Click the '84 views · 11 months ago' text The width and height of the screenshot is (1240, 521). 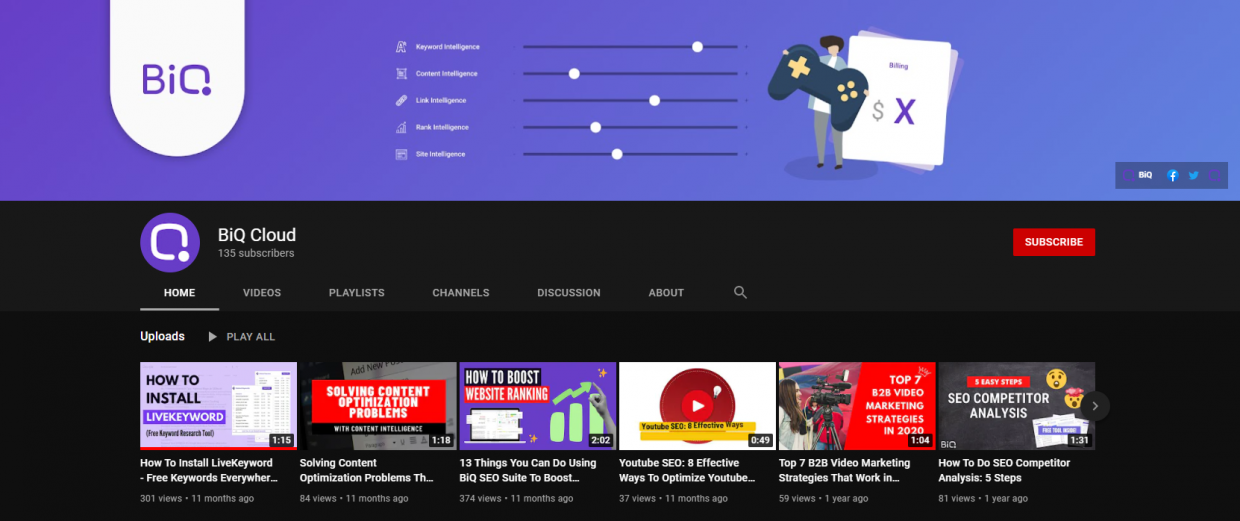pos(354,499)
